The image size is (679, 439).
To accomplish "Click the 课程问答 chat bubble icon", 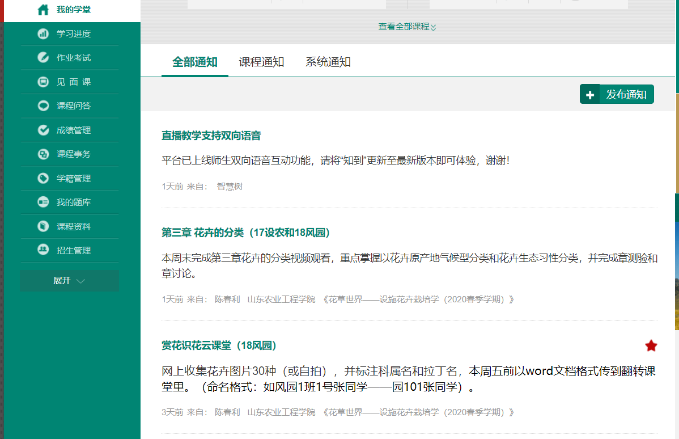I will click(43, 106).
